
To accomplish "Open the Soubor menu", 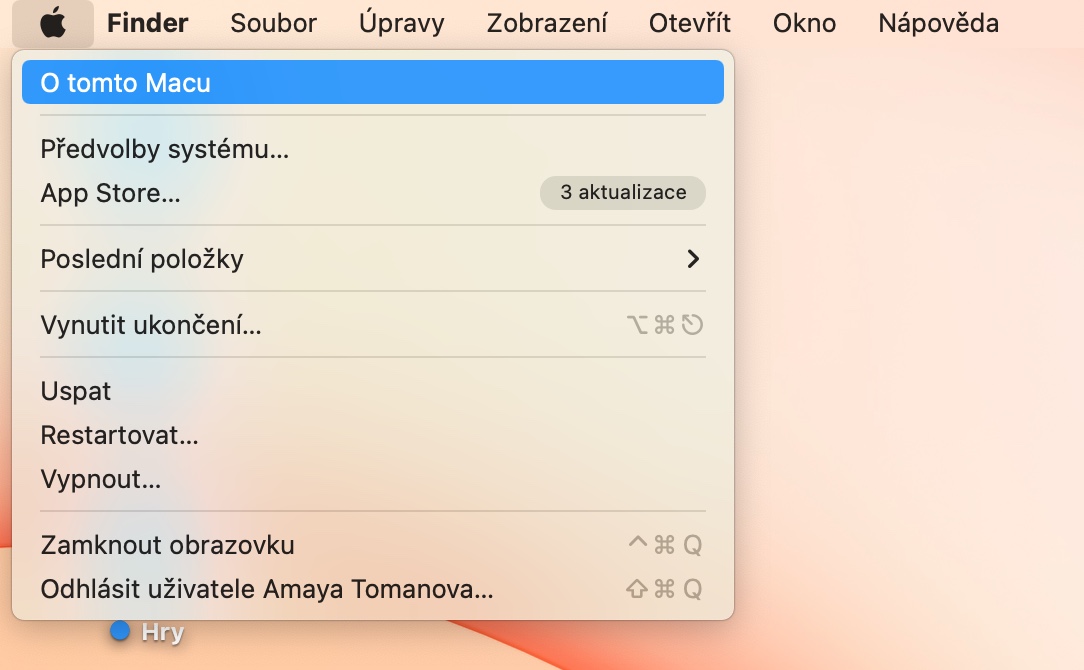I will pos(273,24).
